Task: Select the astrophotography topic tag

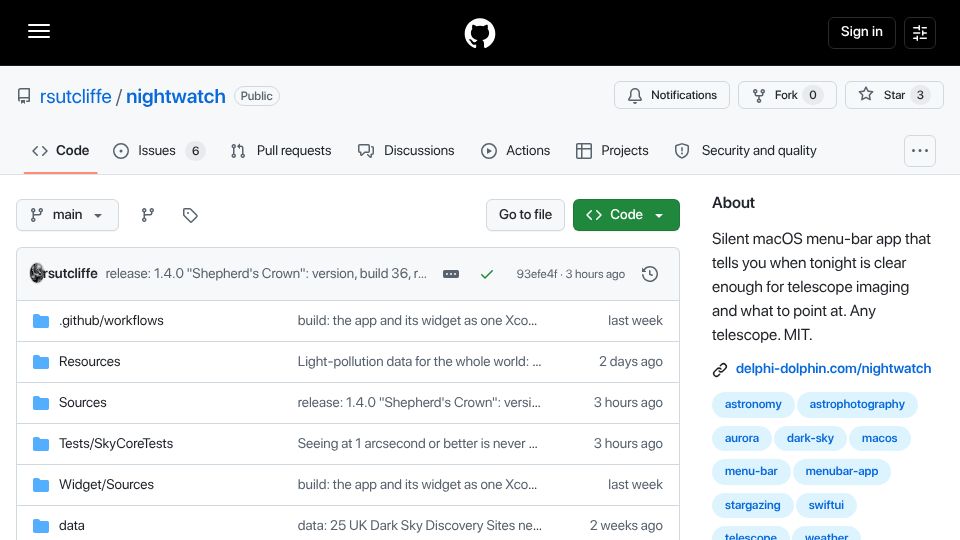Action: pyautogui.click(x=857, y=405)
